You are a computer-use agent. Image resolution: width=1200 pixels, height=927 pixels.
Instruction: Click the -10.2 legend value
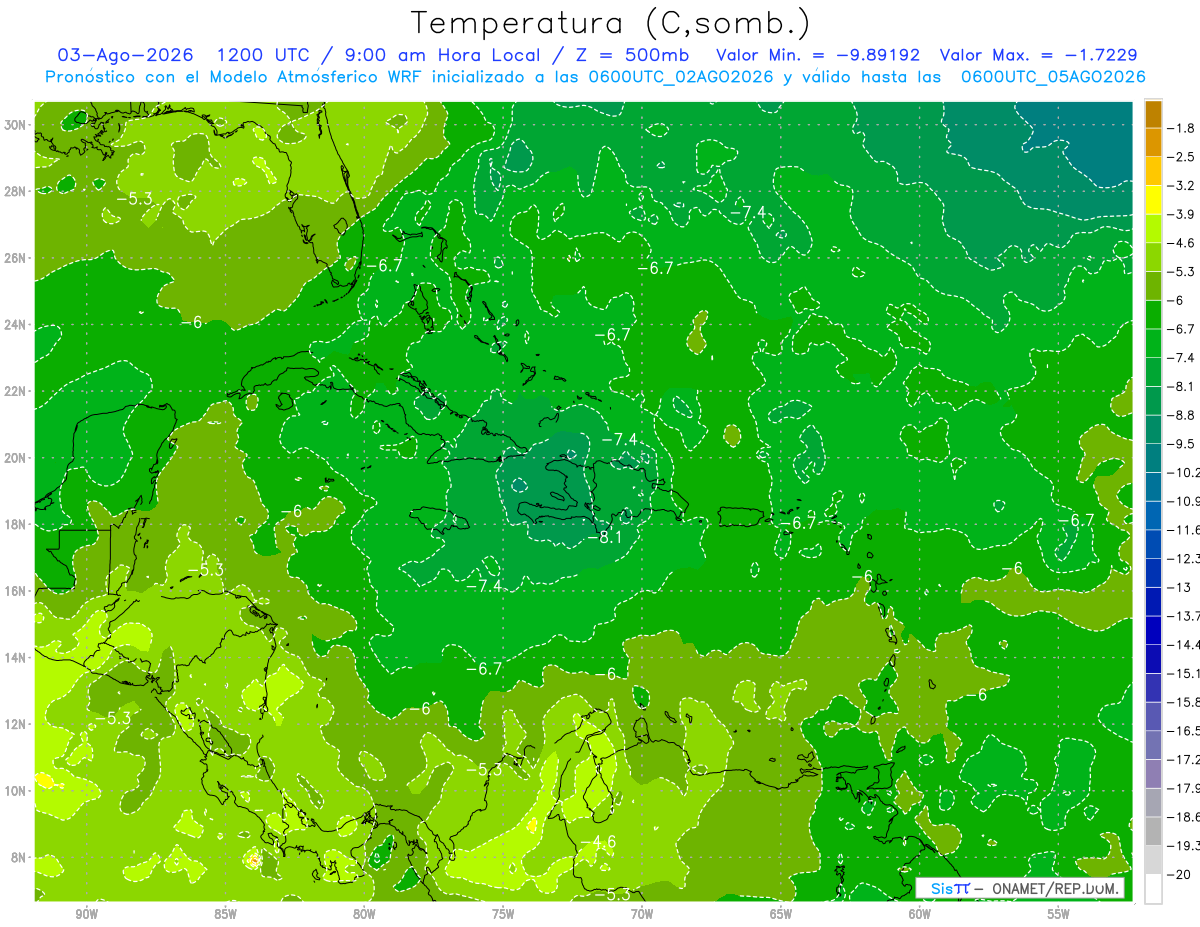[1183, 472]
